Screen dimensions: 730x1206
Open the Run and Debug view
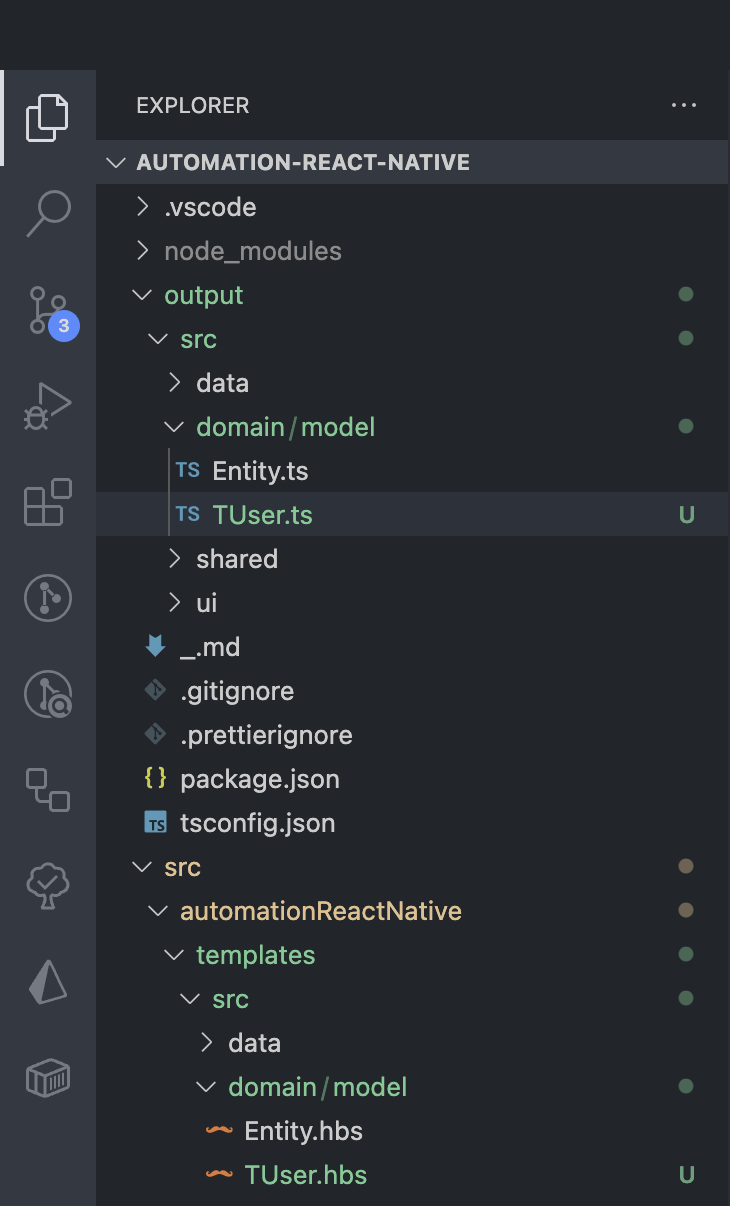47,406
